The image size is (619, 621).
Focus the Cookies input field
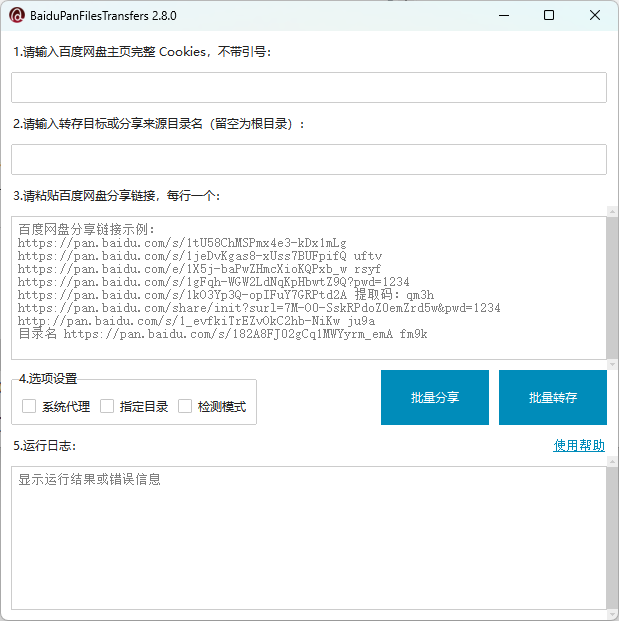[309, 88]
